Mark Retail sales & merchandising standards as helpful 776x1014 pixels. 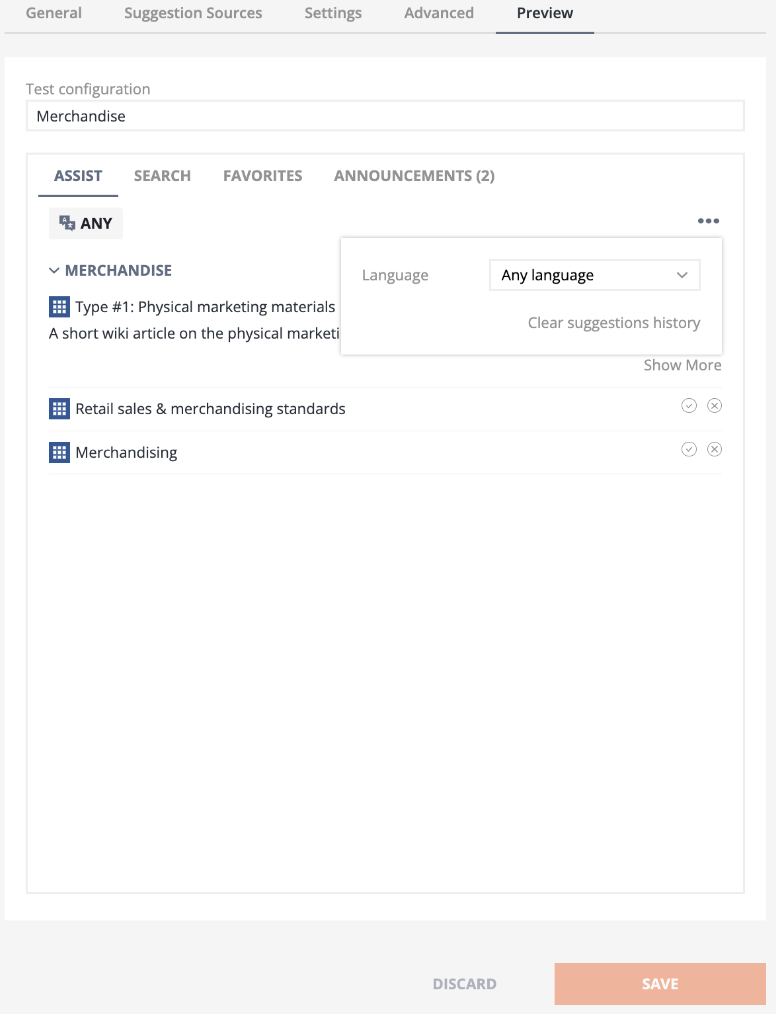pos(689,405)
